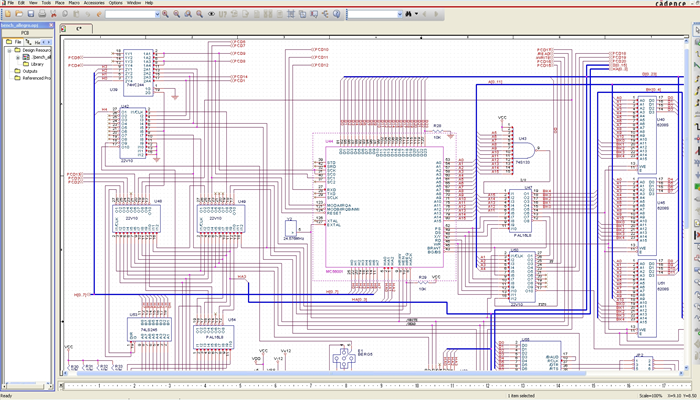Select the Design Resources folder
Screen dimensions: 700x400
pyautogui.click(x=33, y=50)
